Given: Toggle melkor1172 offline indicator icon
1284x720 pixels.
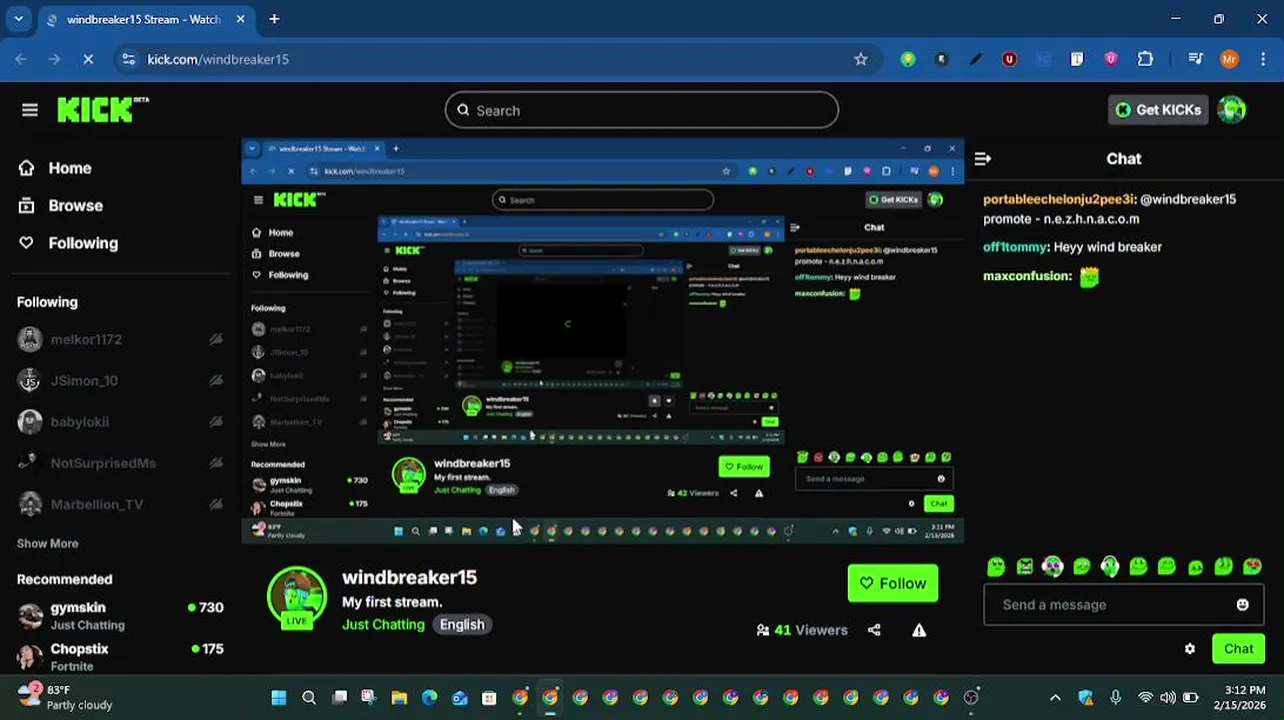Looking at the screenshot, I should point(215,339).
